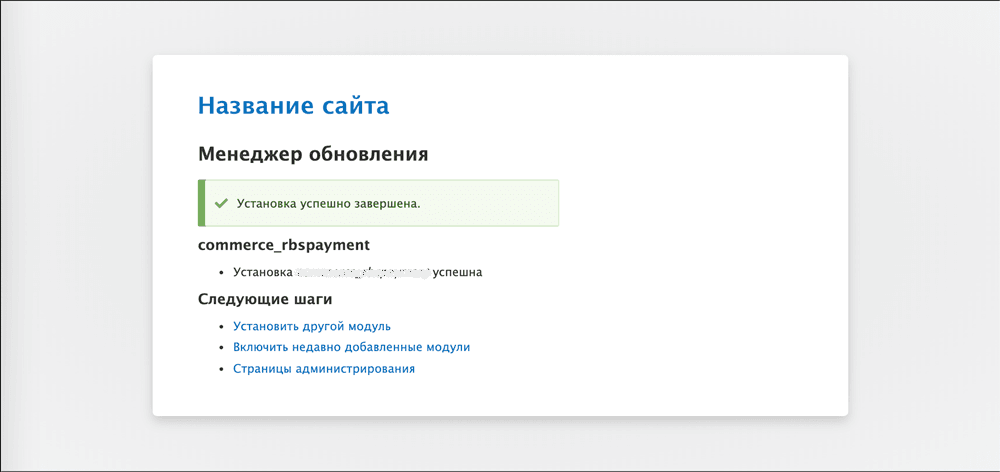Click the green success checkmark icon
1000x472 pixels.
coord(221,203)
